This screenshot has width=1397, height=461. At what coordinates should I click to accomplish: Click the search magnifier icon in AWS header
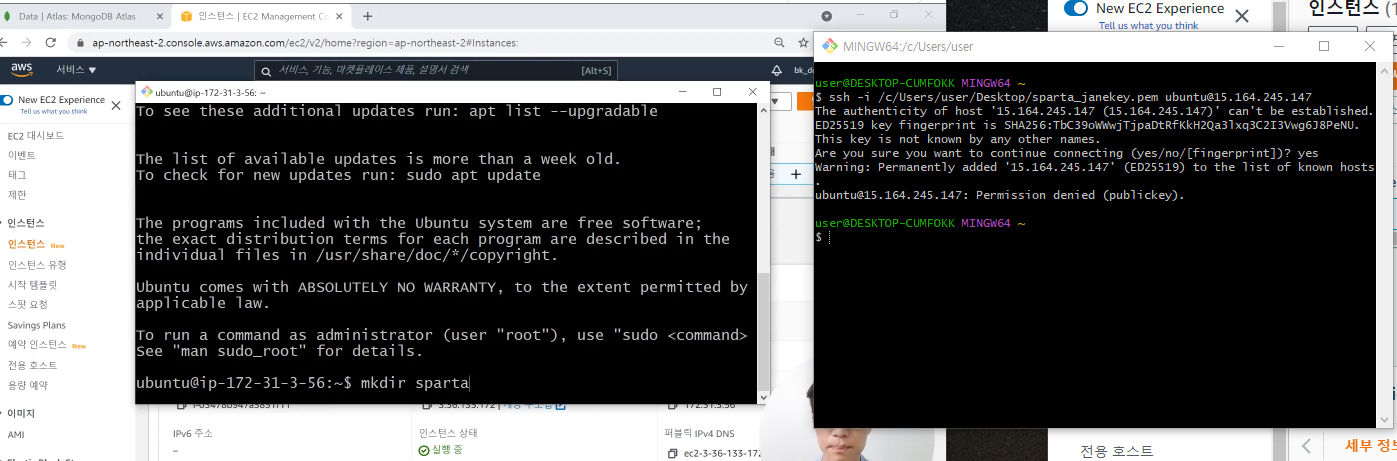point(267,70)
